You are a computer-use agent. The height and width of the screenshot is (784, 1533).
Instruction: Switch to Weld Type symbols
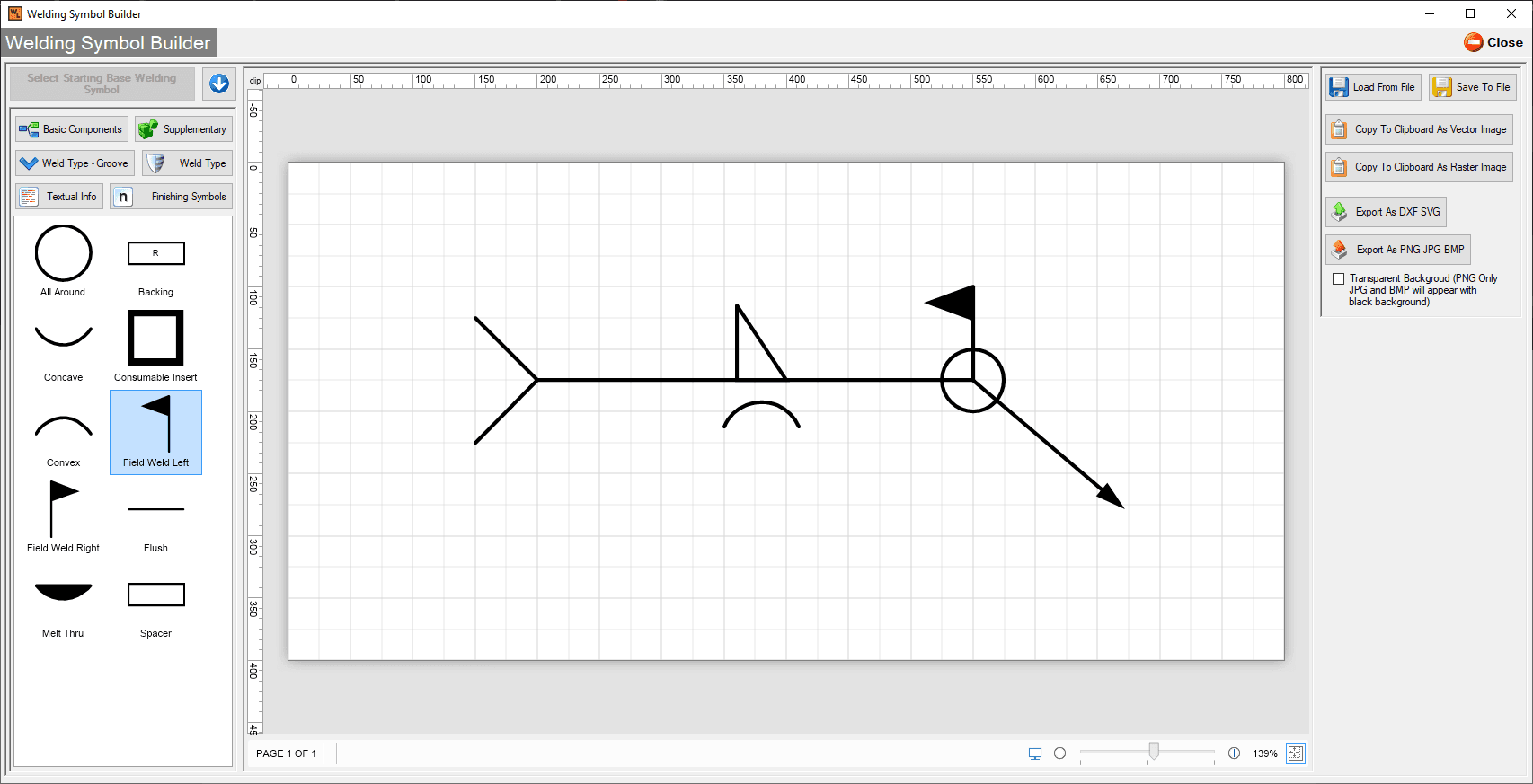pos(188,163)
